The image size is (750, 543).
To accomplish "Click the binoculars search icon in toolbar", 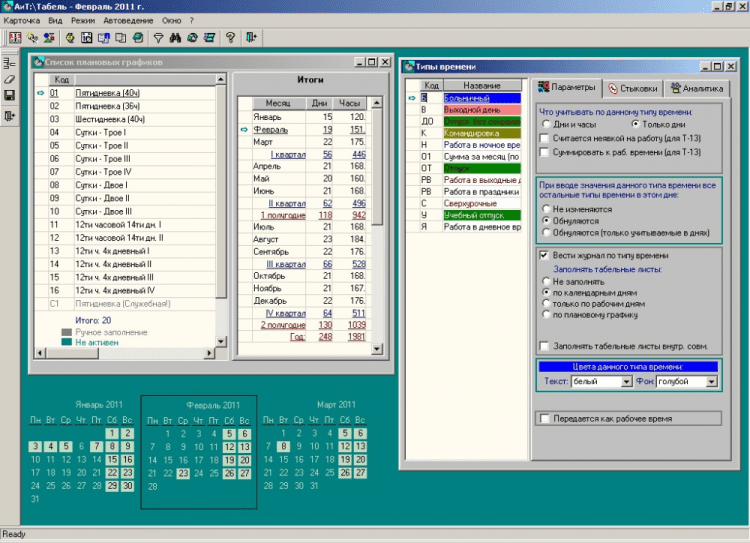I will tap(175, 38).
